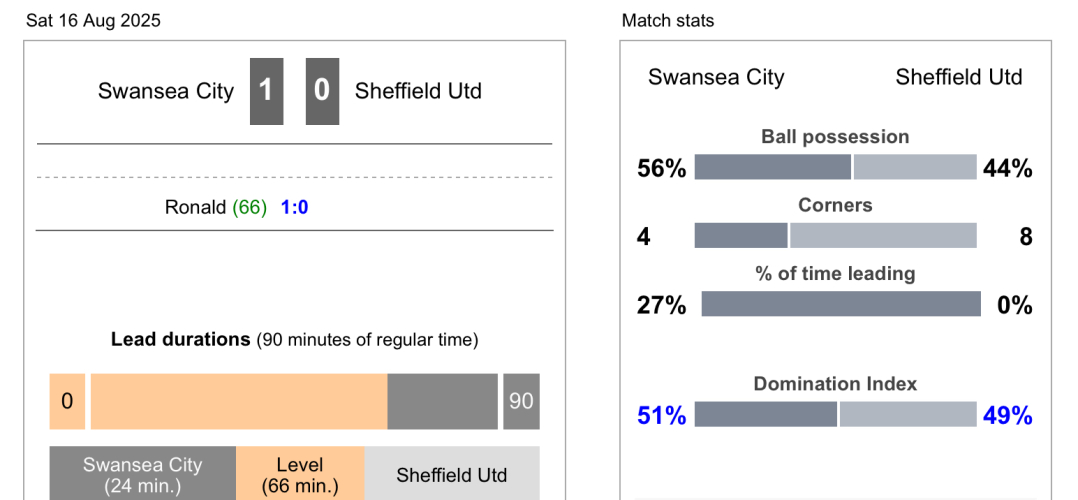Click the gray Swansea lead segment of the timeline

pyautogui.click(x=442, y=401)
